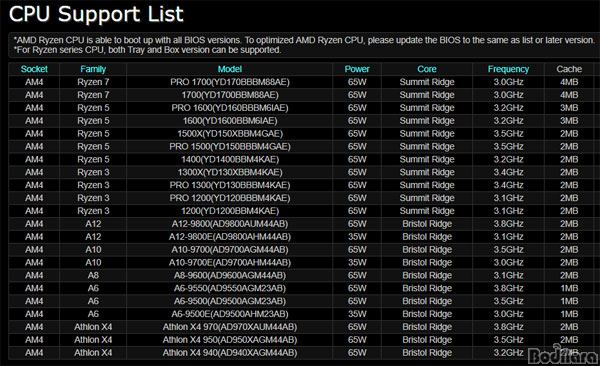Click the Model column header
Image resolution: width=600 pixels, height=366 pixels.
[230, 69]
